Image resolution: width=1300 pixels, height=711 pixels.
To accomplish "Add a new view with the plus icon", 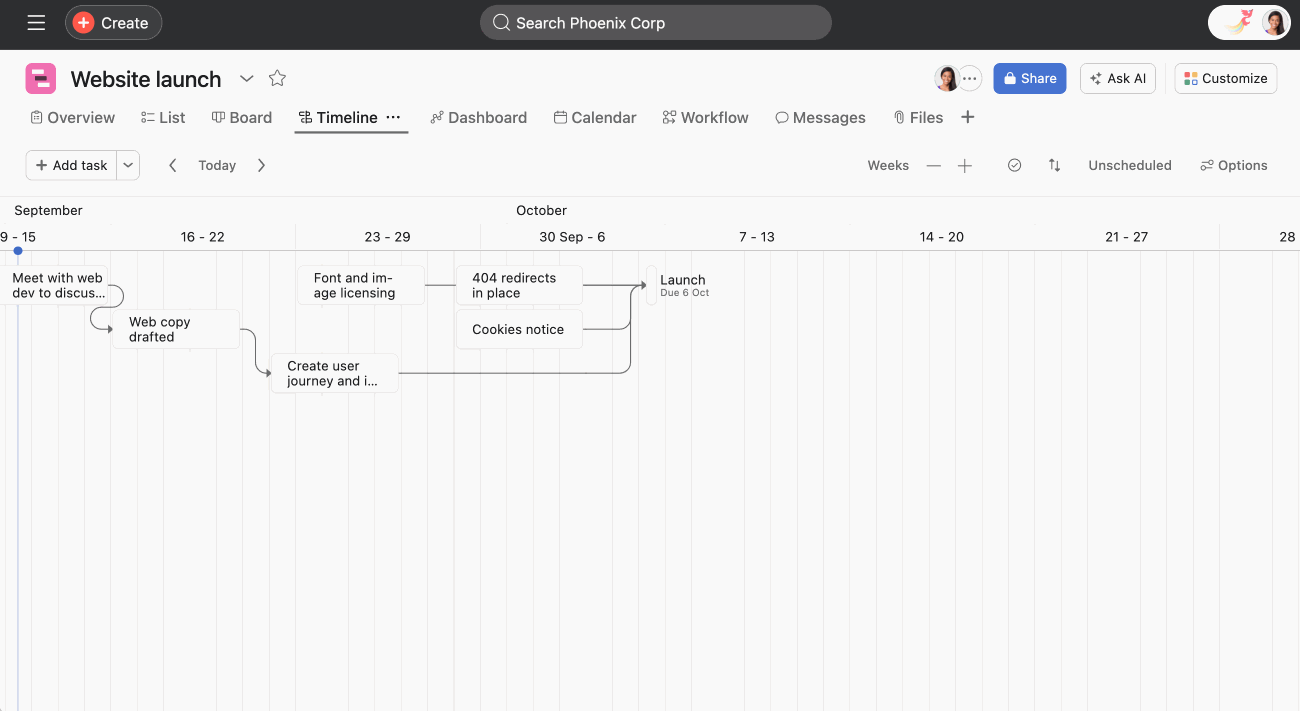I will click(967, 117).
